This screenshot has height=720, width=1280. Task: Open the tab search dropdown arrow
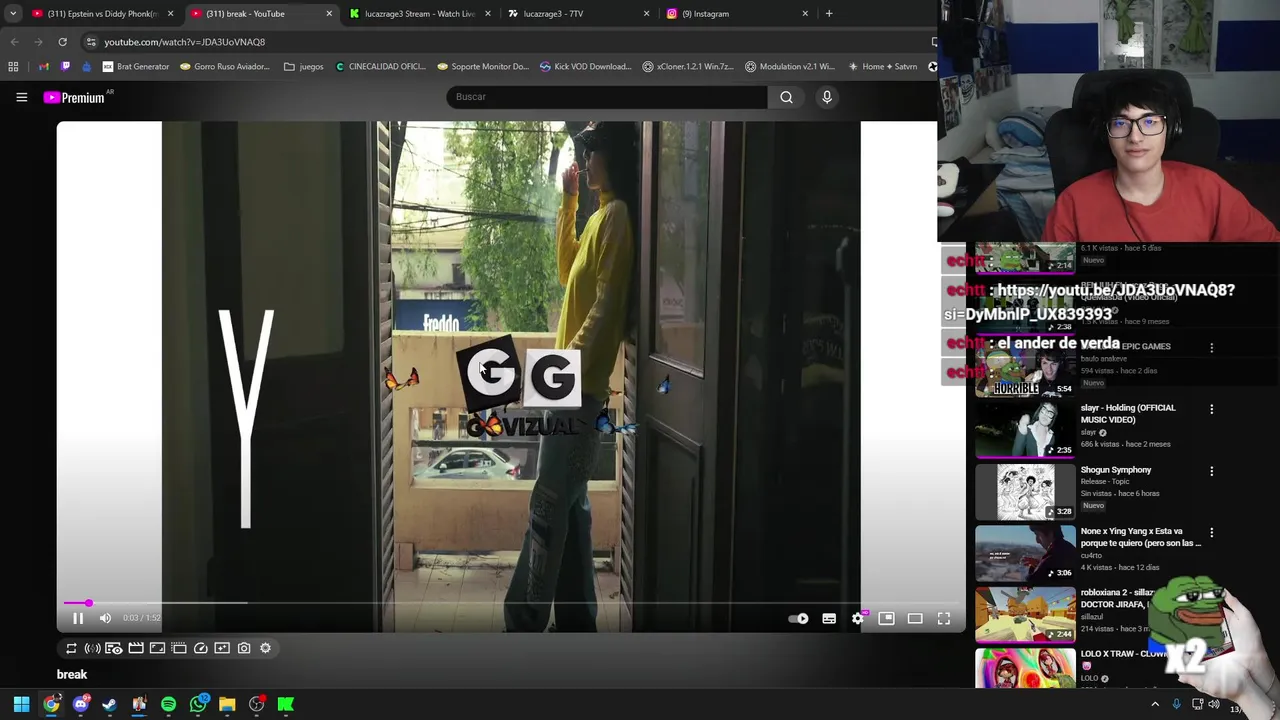tap(13, 14)
